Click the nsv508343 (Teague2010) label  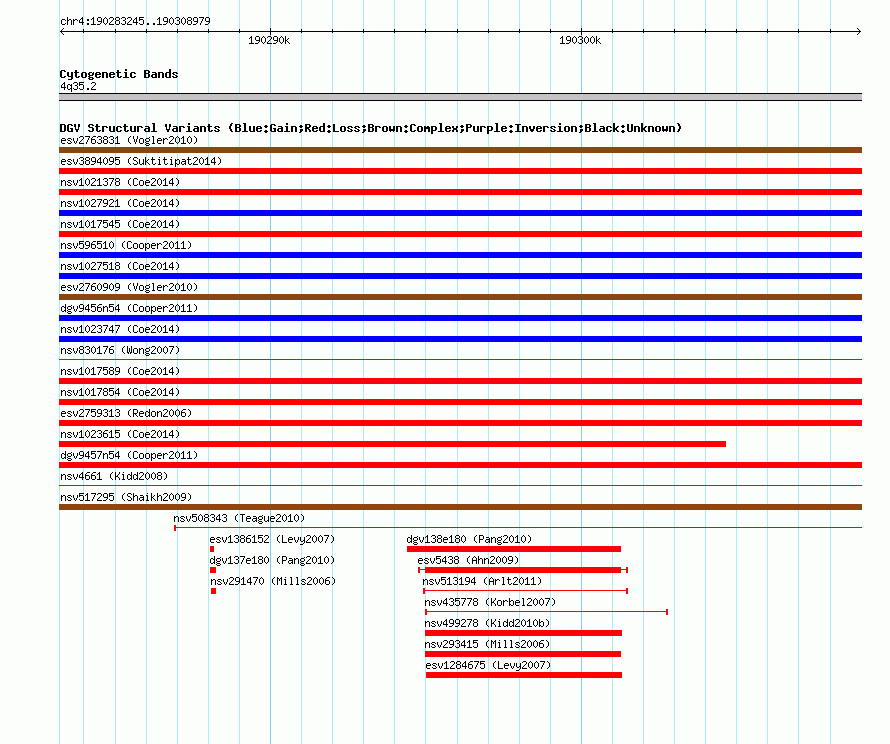click(239, 518)
